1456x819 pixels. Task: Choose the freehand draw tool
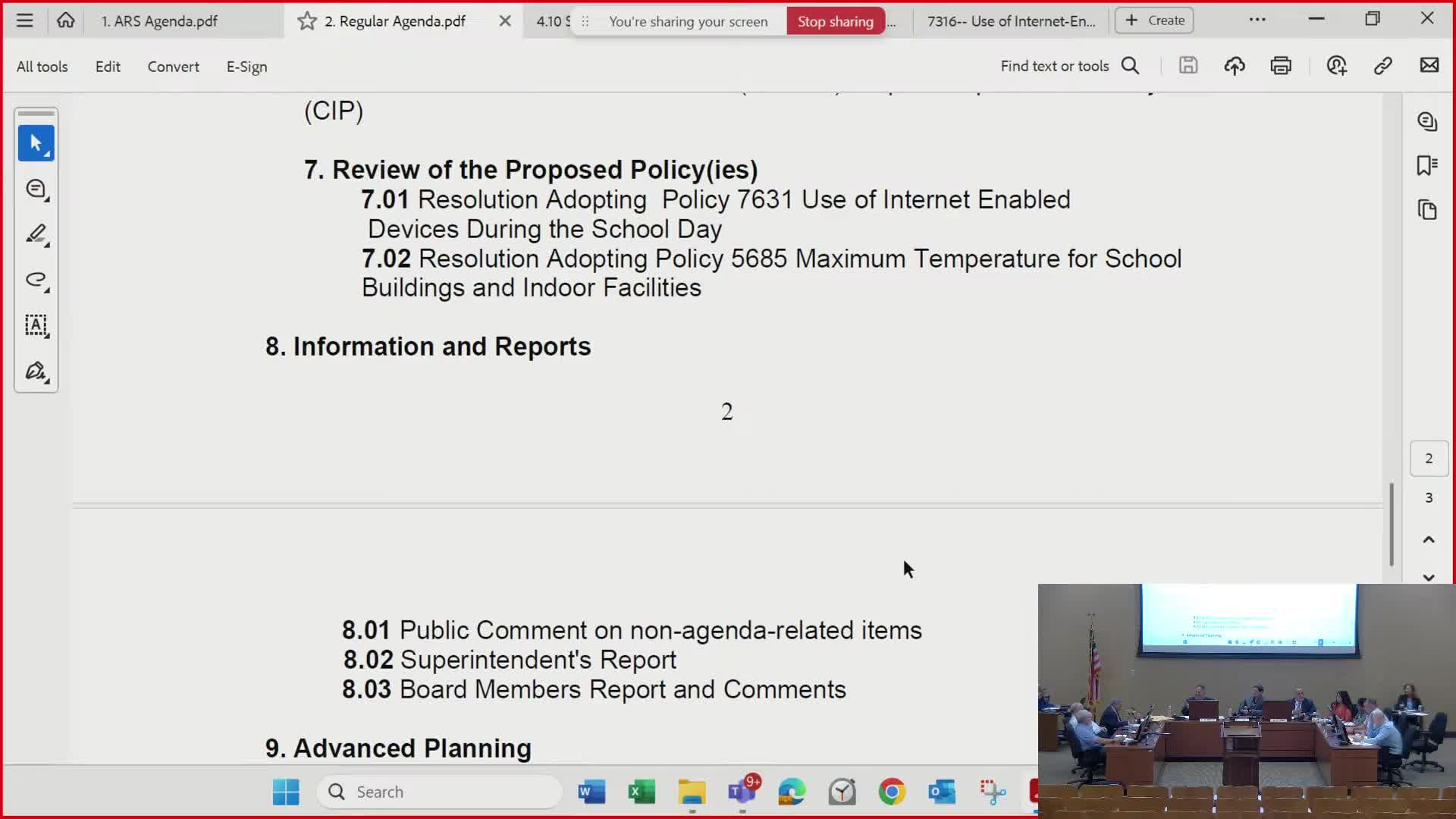click(36, 280)
